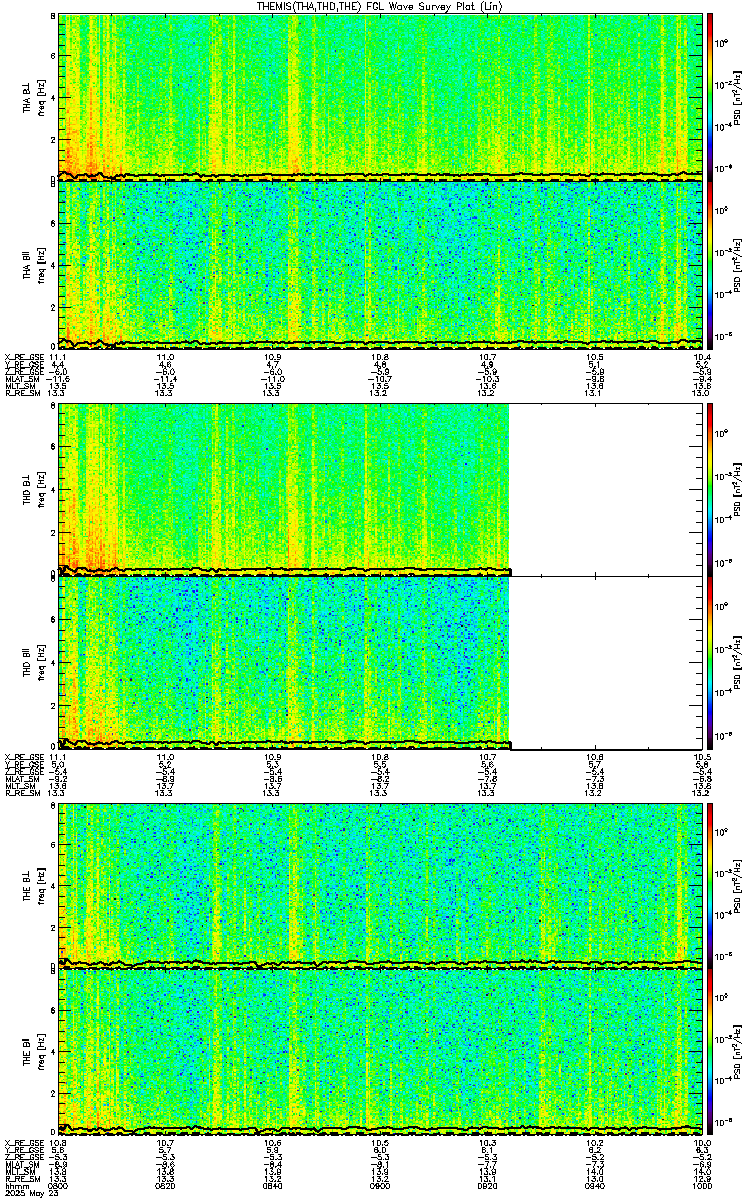Click the 'THA B⊥ freq [Hz]' axis label
The image size is (750, 1200).
click(x=34, y=97)
